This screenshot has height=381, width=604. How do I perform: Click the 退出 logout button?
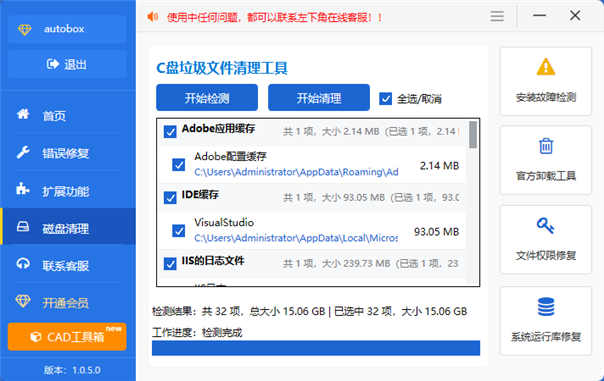67,64
